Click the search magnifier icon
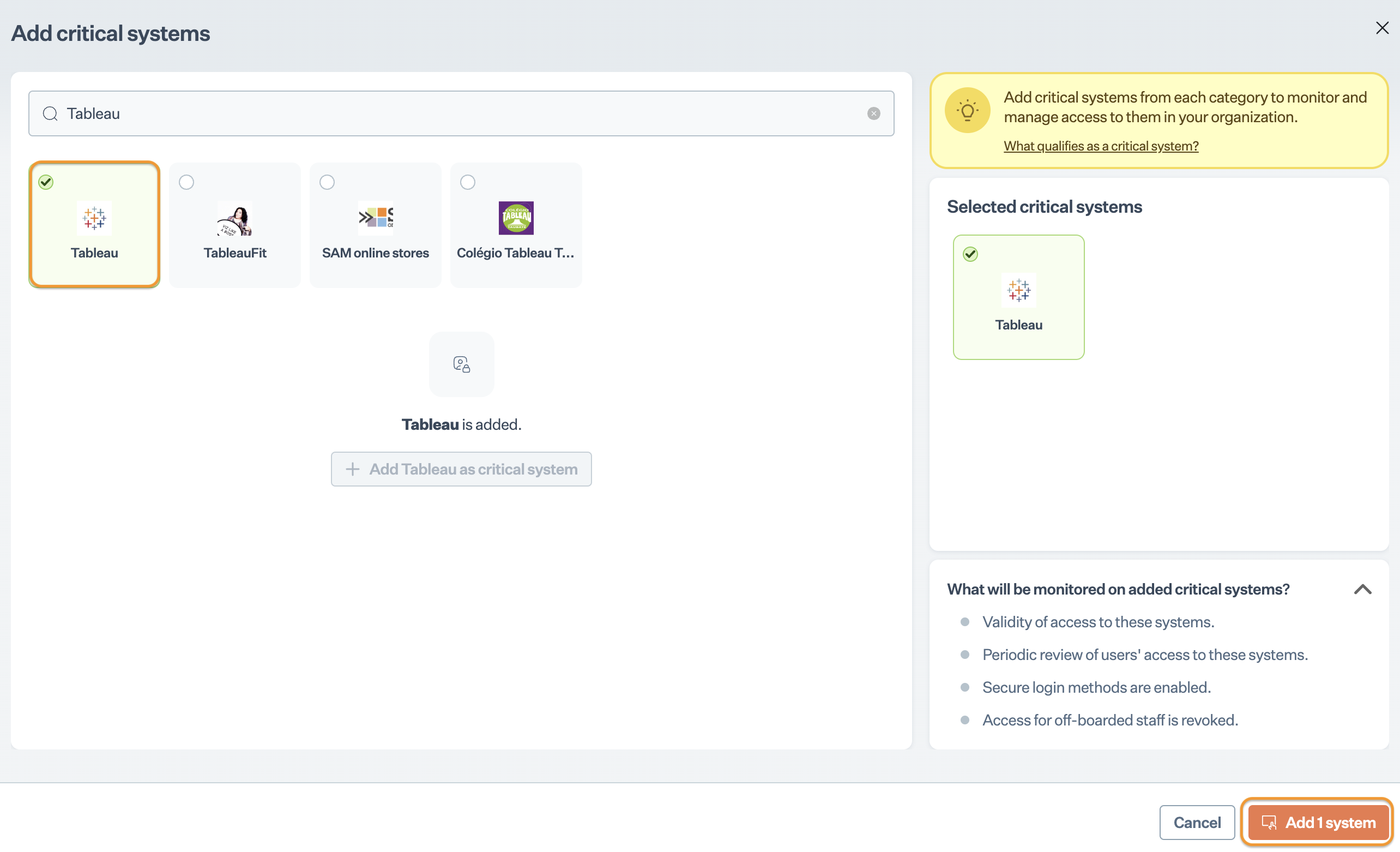This screenshot has height=852, width=1400. [x=50, y=113]
